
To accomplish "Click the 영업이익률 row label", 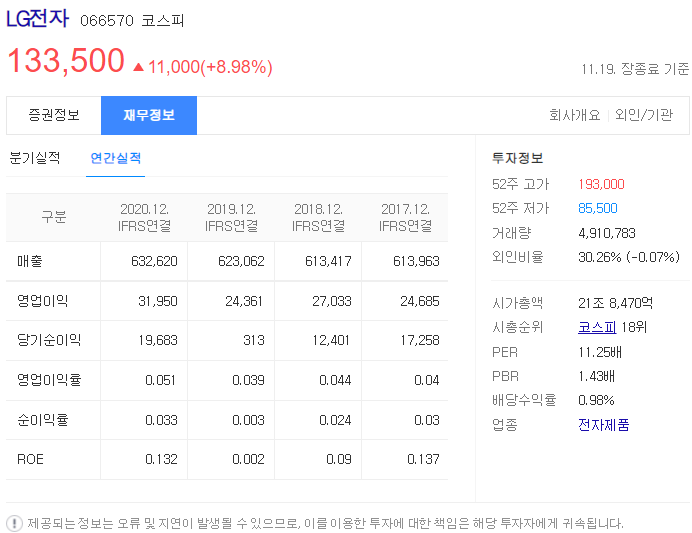I will [49, 379].
